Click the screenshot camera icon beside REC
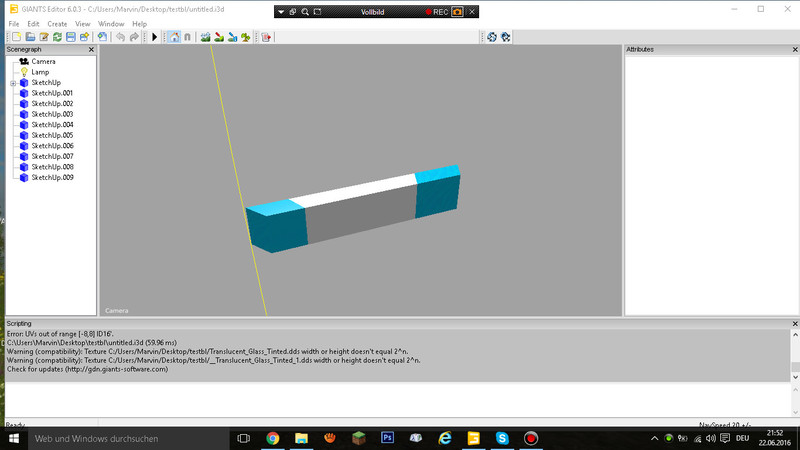The image size is (800, 450). coord(457,12)
